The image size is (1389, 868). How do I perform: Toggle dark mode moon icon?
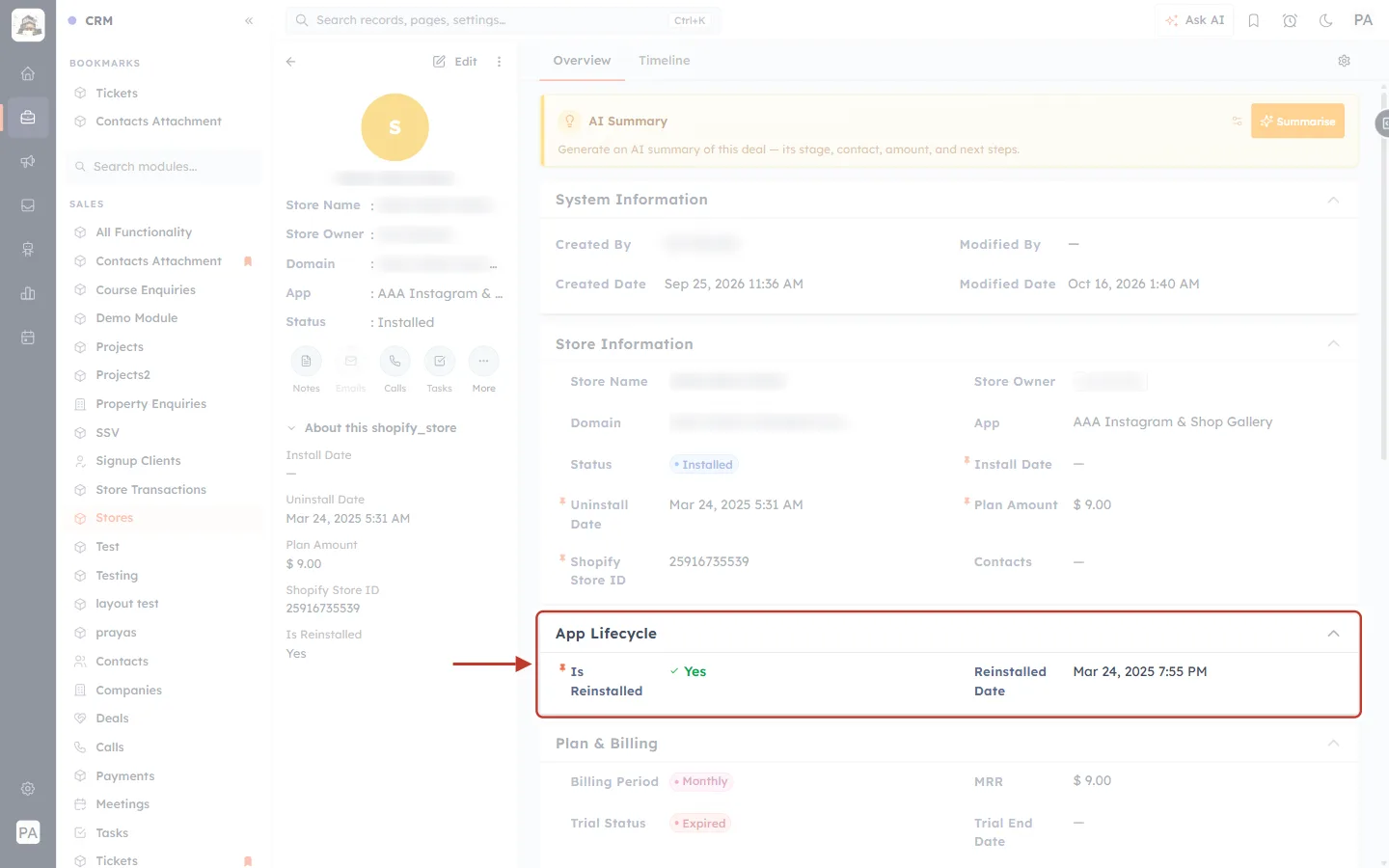[x=1326, y=20]
